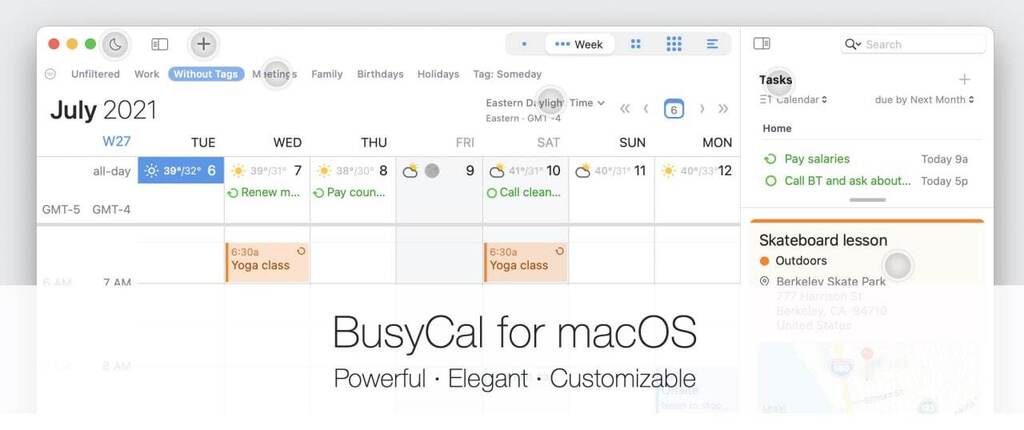
Task: Select Wednesday 7 date header
Action: [267, 171]
